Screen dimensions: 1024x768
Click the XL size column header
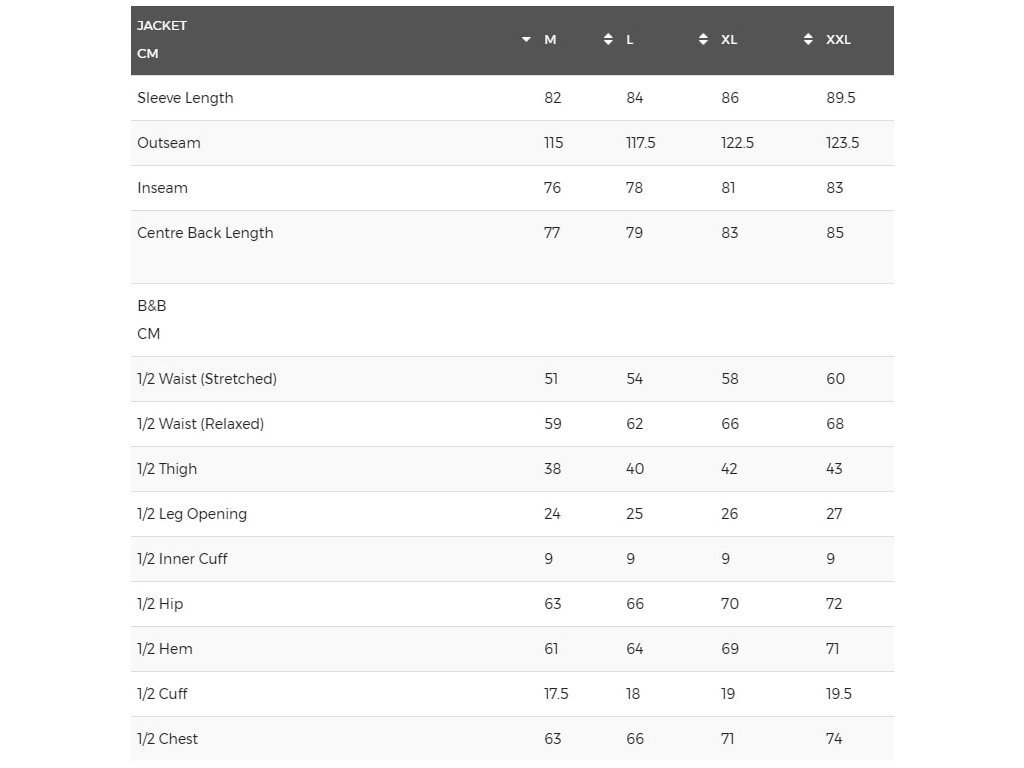[x=729, y=40]
